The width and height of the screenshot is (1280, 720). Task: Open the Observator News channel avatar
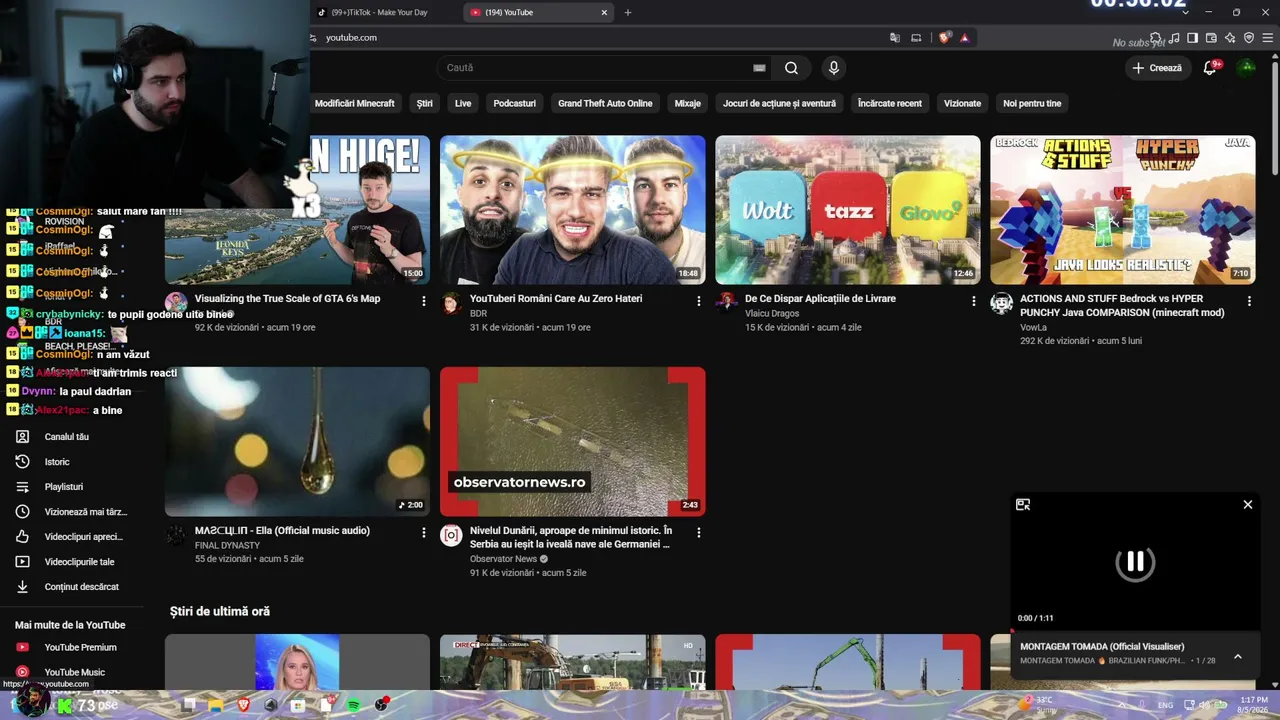pos(452,536)
